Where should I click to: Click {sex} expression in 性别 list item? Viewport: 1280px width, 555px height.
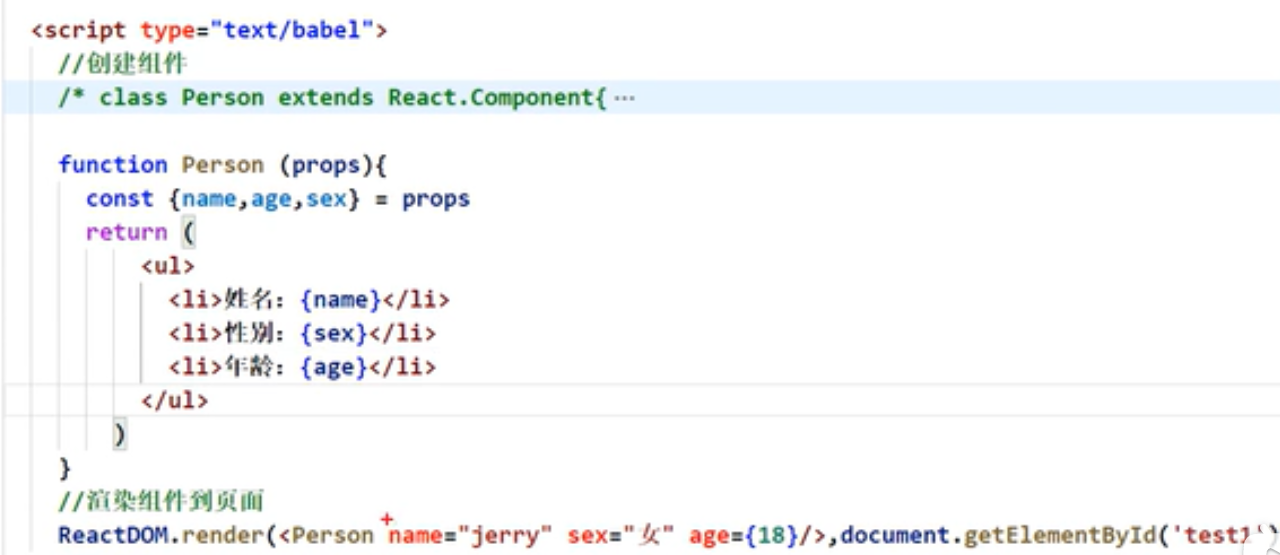pyautogui.click(x=334, y=334)
